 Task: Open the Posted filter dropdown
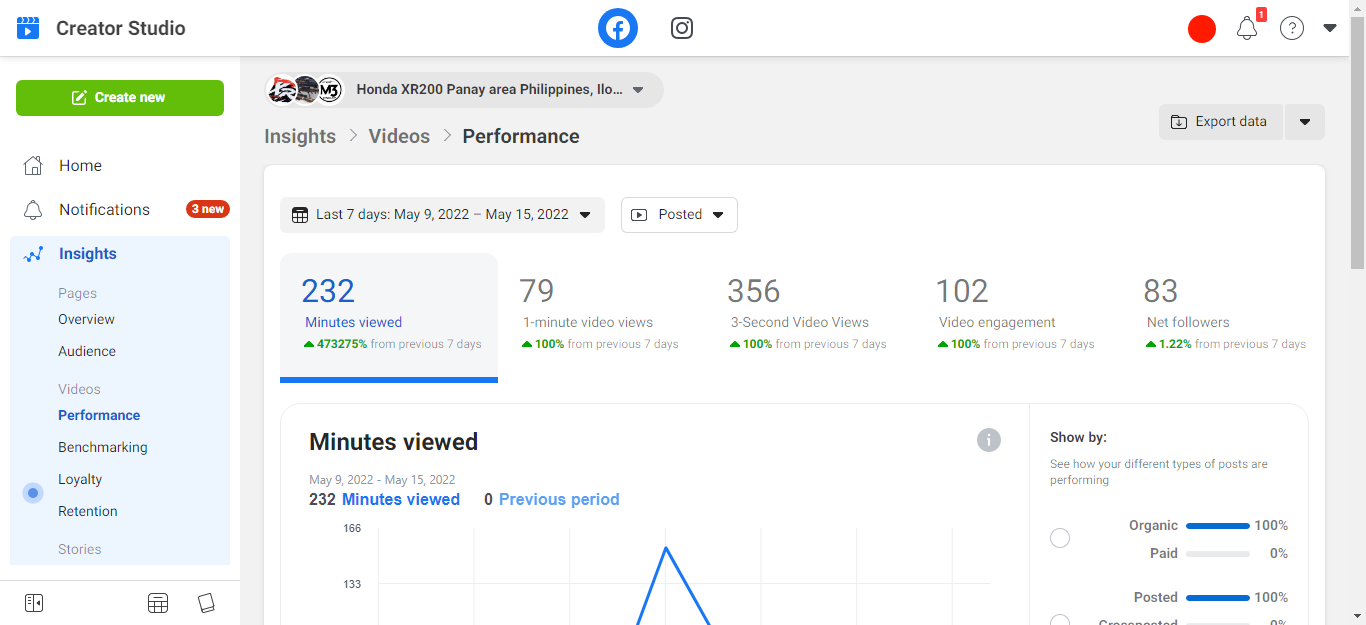tap(679, 215)
